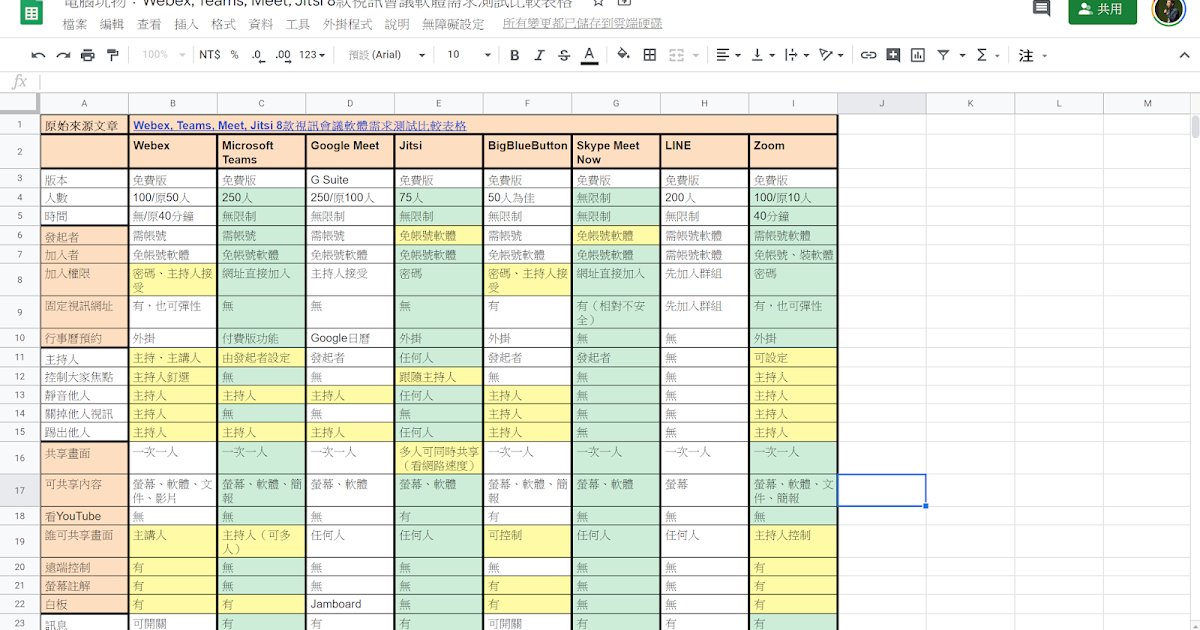This screenshot has height=630, width=1200.
Task: Open the 說明 menu
Action: point(397,24)
